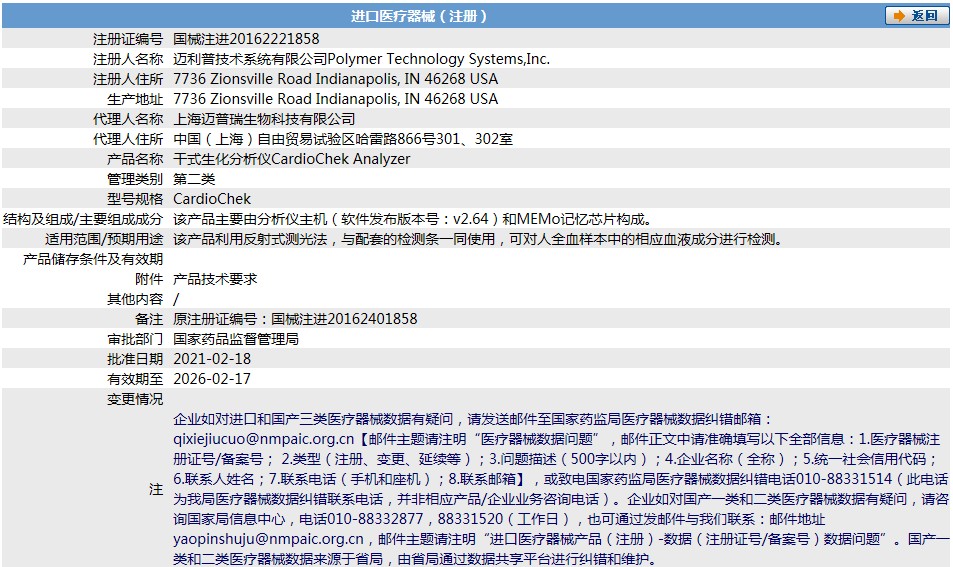Click agent name 上海迈普瑞生物科技有限公司
953x567 pixels.
click(264, 119)
